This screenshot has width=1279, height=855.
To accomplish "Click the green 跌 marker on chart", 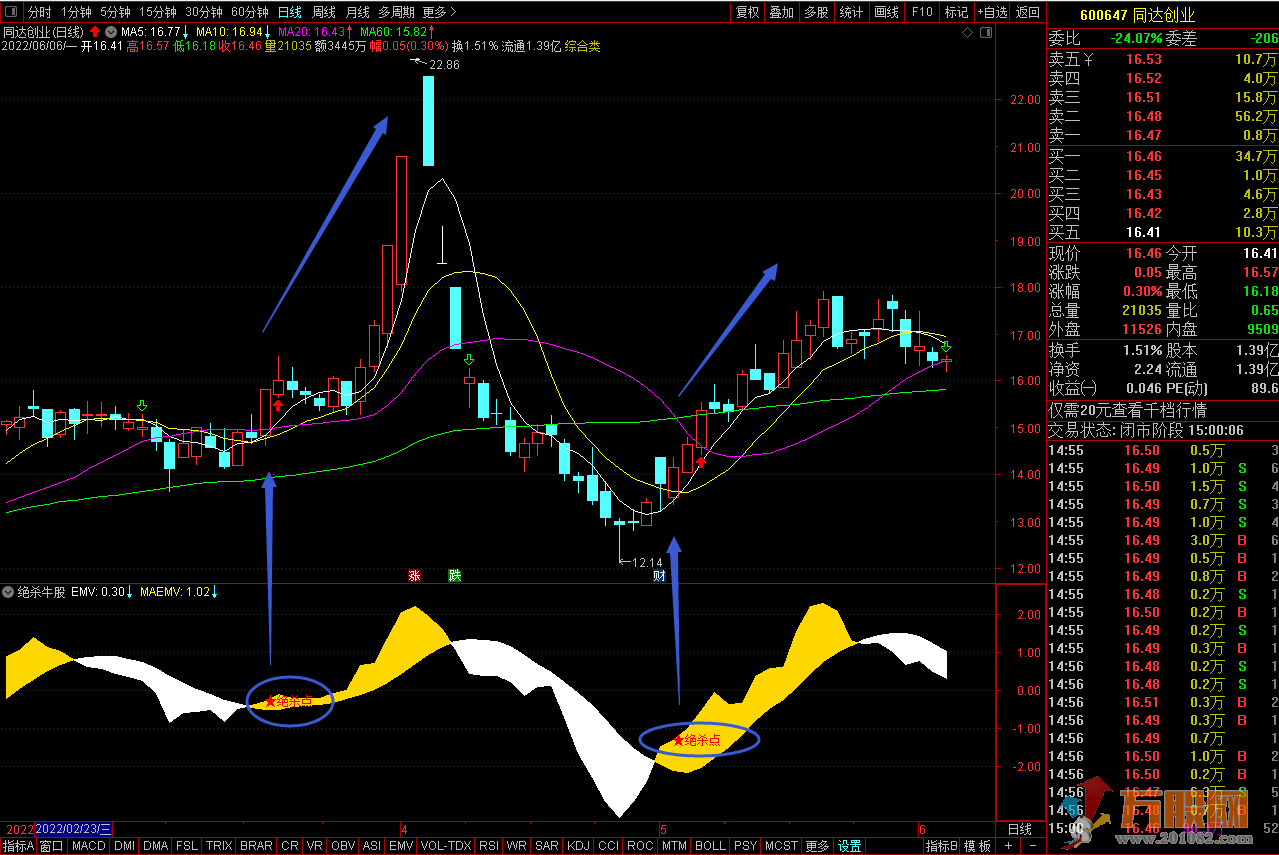I will 455,575.
